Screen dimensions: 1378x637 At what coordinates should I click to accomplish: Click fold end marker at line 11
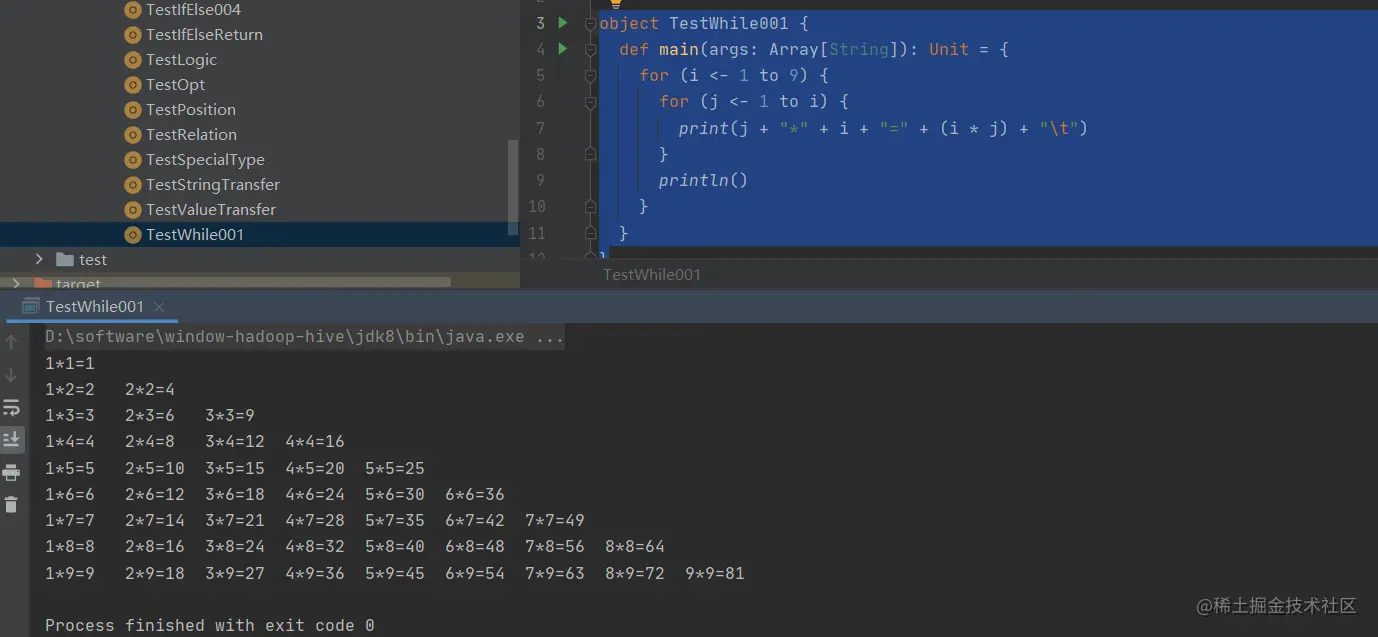[590, 233]
